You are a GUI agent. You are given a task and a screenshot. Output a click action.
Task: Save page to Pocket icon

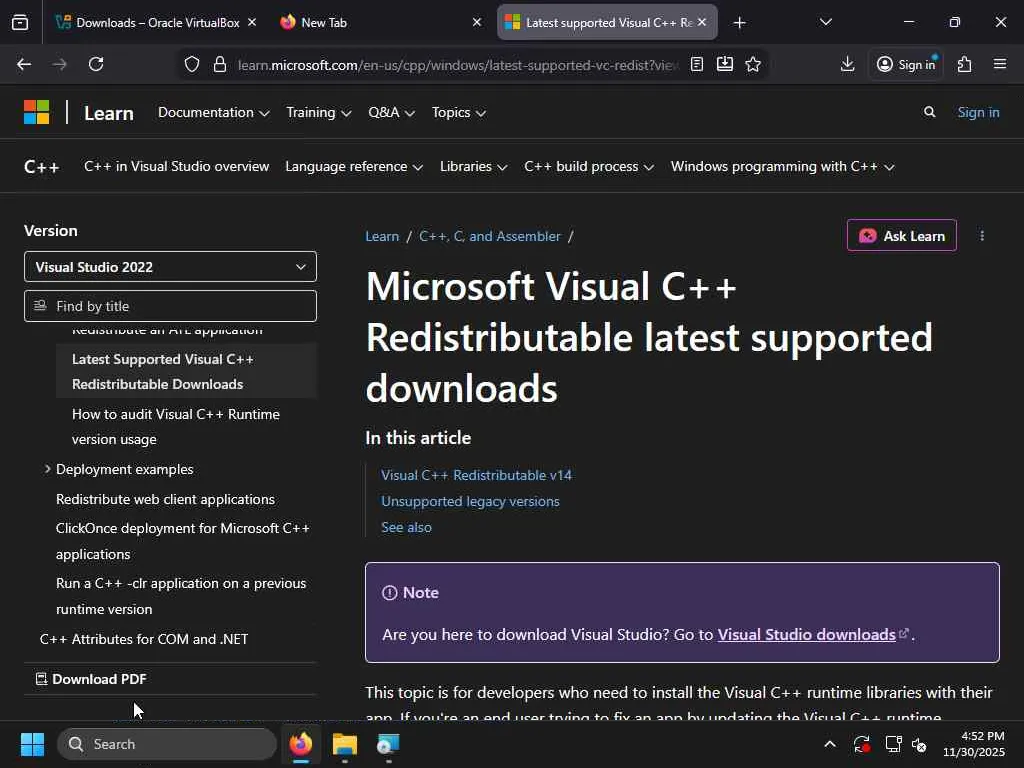tap(725, 64)
